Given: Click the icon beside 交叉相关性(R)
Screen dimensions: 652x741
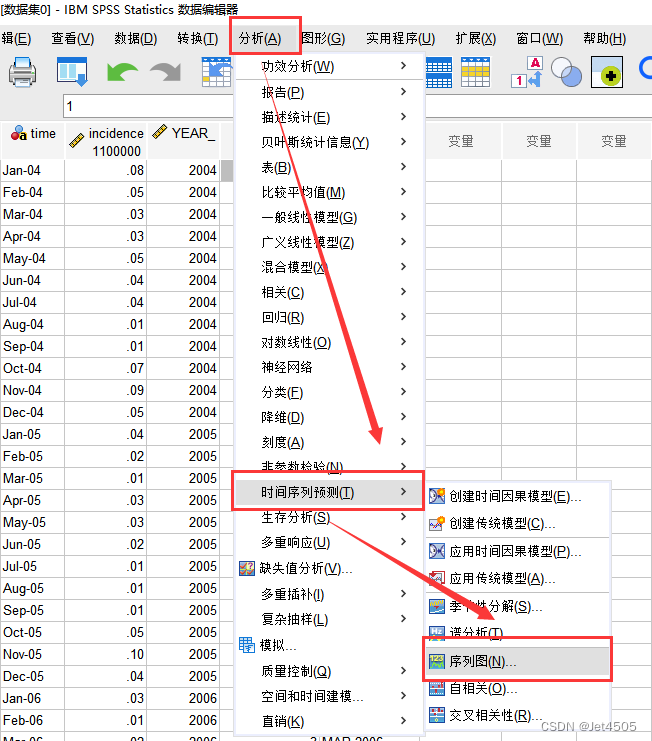Looking at the screenshot, I should pyautogui.click(x=437, y=715).
